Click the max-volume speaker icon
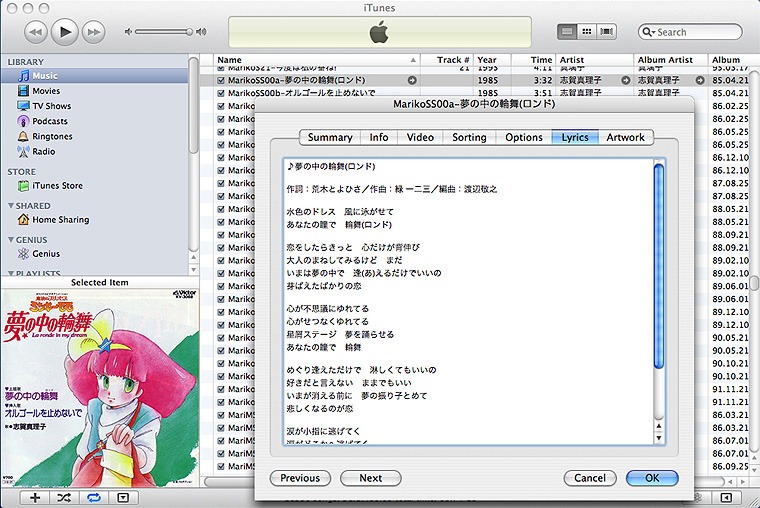The height and width of the screenshot is (508, 760). coord(201,32)
